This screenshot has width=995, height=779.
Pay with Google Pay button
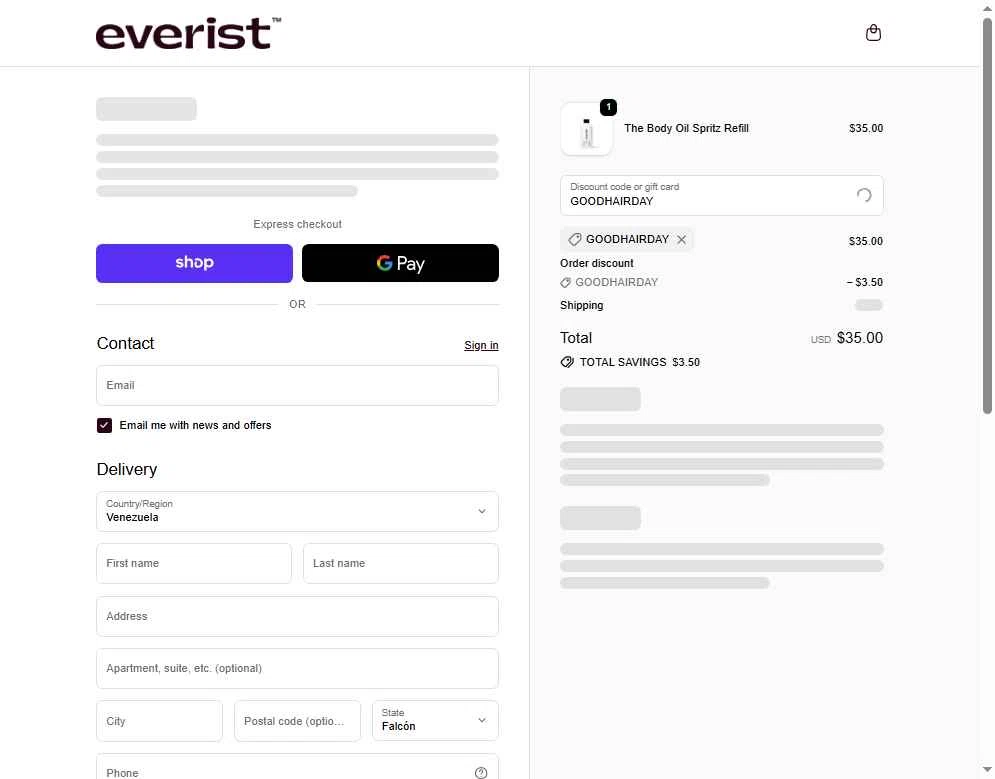[x=400, y=263]
